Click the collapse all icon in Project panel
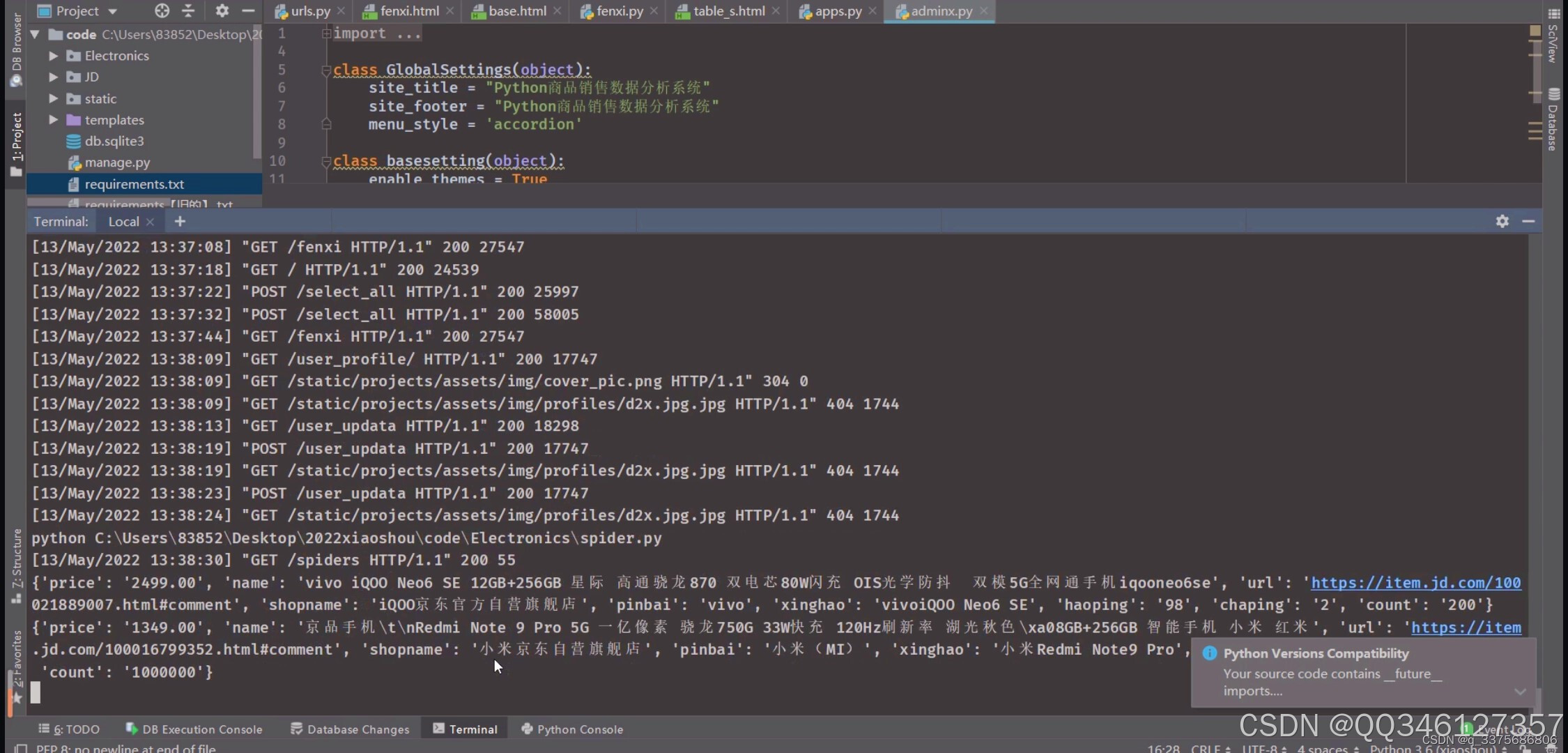The image size is (1568, 753). (x=188, y=10)
